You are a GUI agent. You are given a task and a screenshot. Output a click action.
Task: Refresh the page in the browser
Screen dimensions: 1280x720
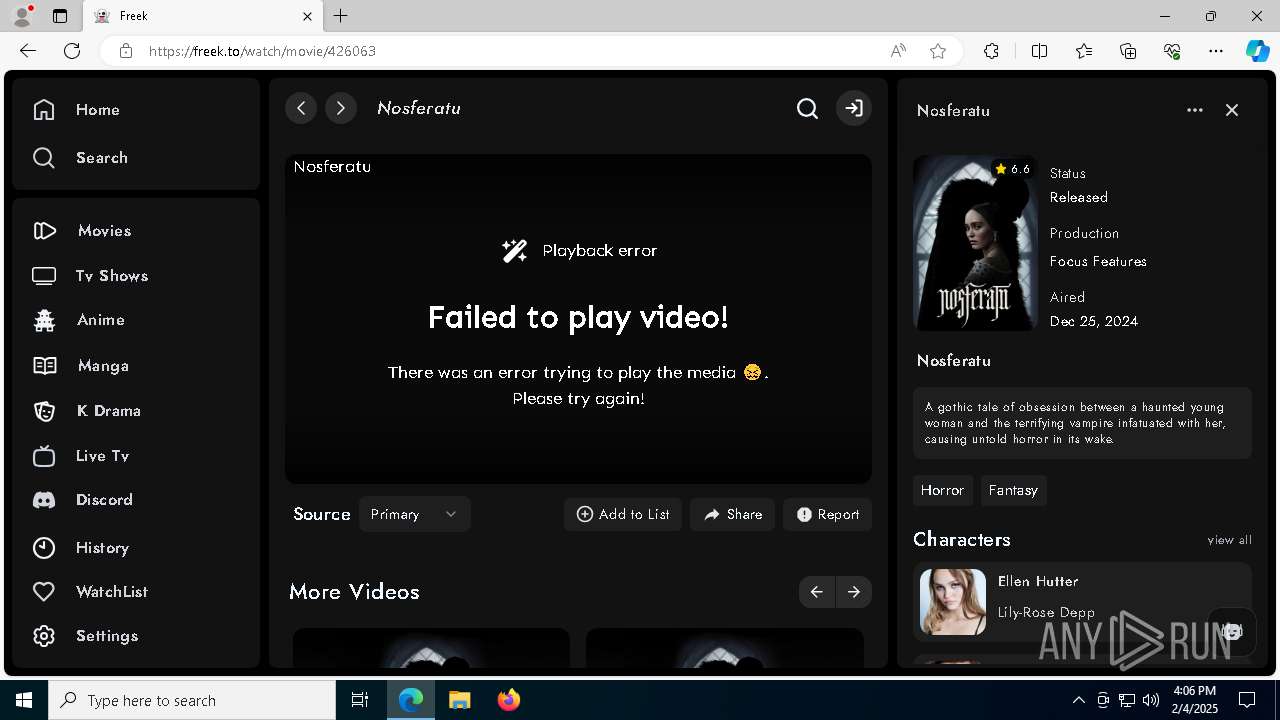pyautogui.click(x=72, y=51)
